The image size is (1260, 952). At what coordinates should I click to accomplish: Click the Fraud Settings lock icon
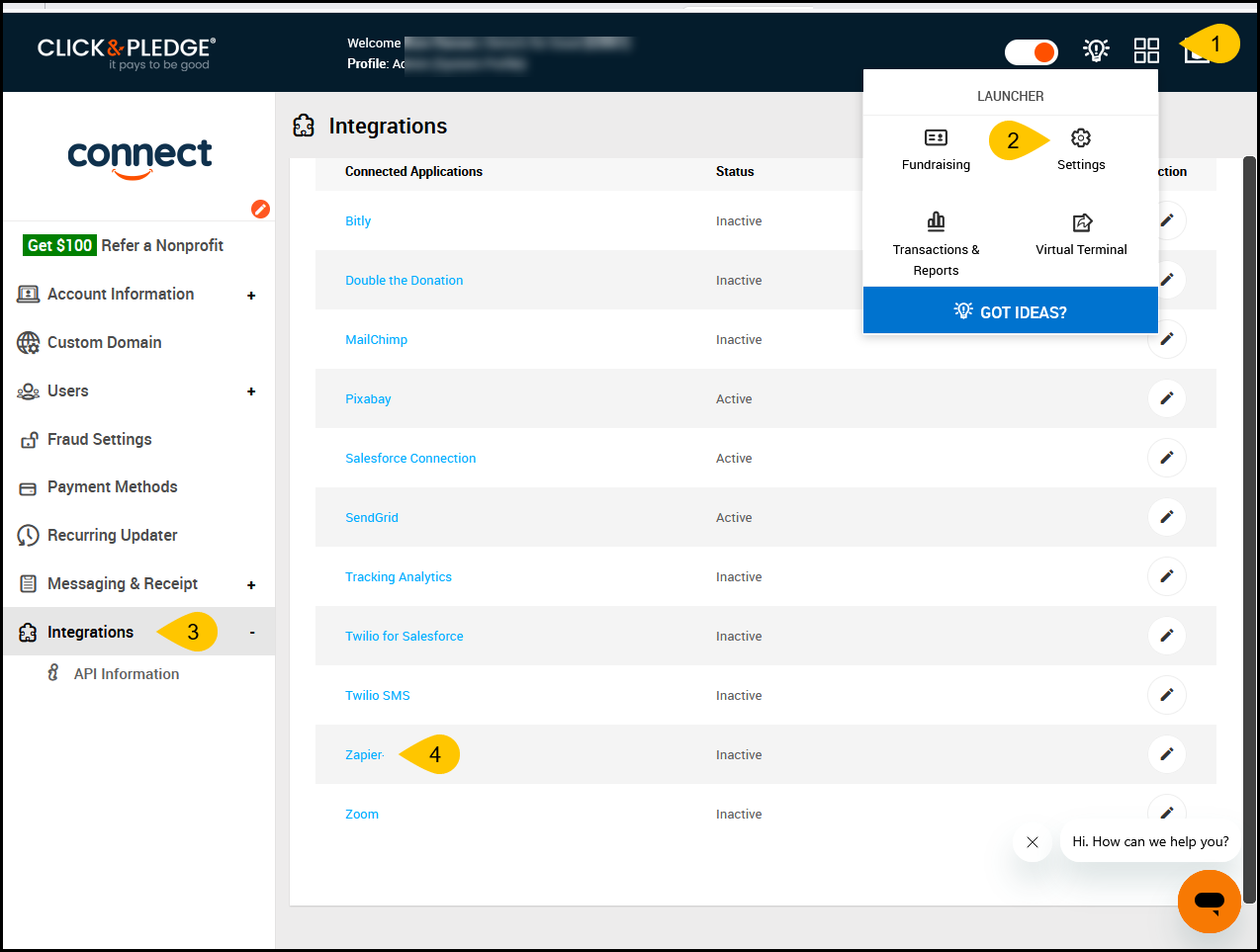pyautogui.click(x=29, y=440)
